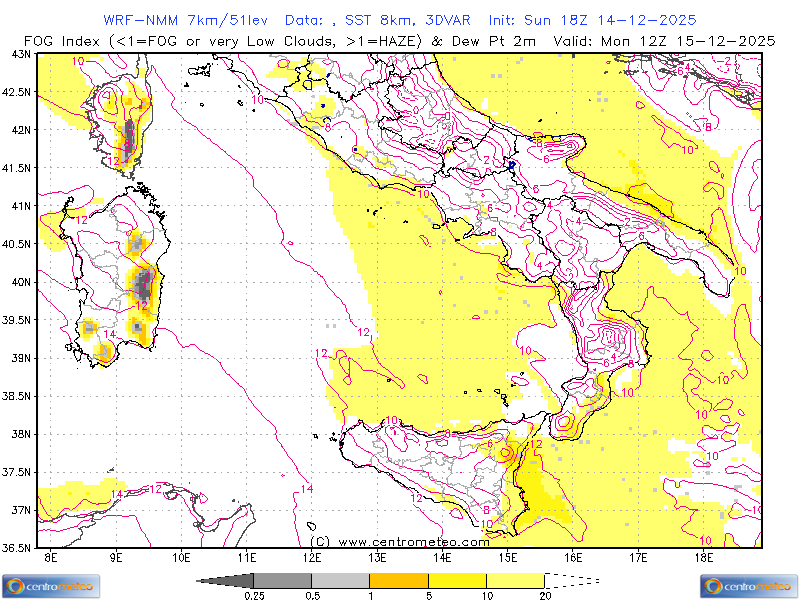Click the 13E longitude axis label
This screenshot has height=600, width=800.
tap(377, 556)
